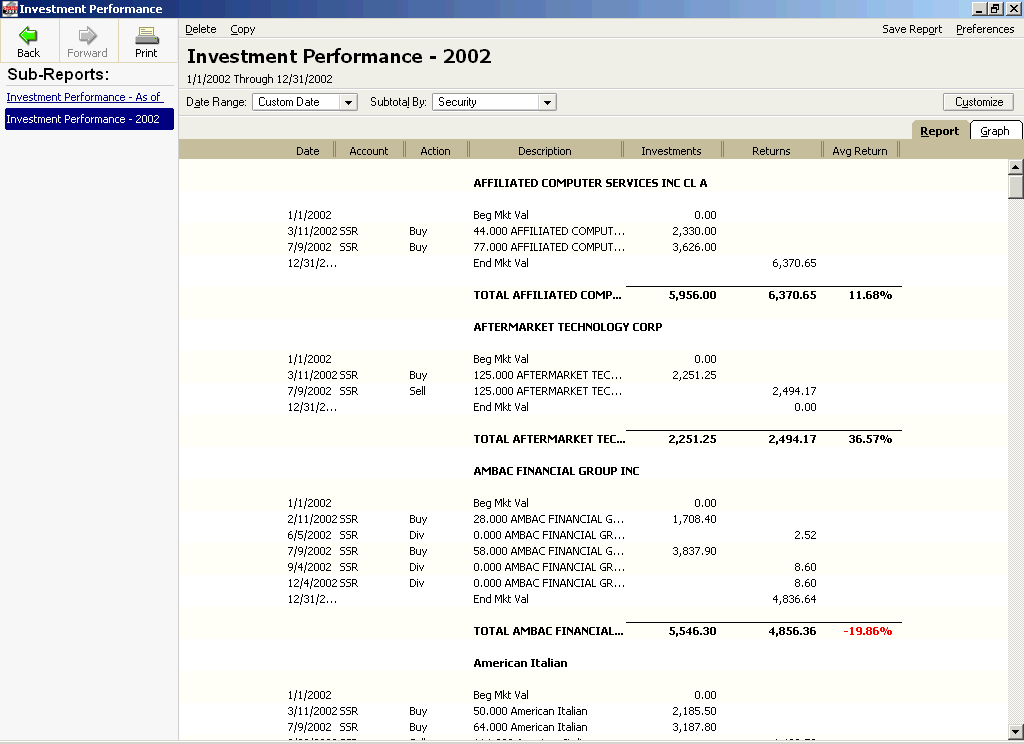Screen dimensions: 1024x744
Task: Open Preferences
Action: [985, 29]
